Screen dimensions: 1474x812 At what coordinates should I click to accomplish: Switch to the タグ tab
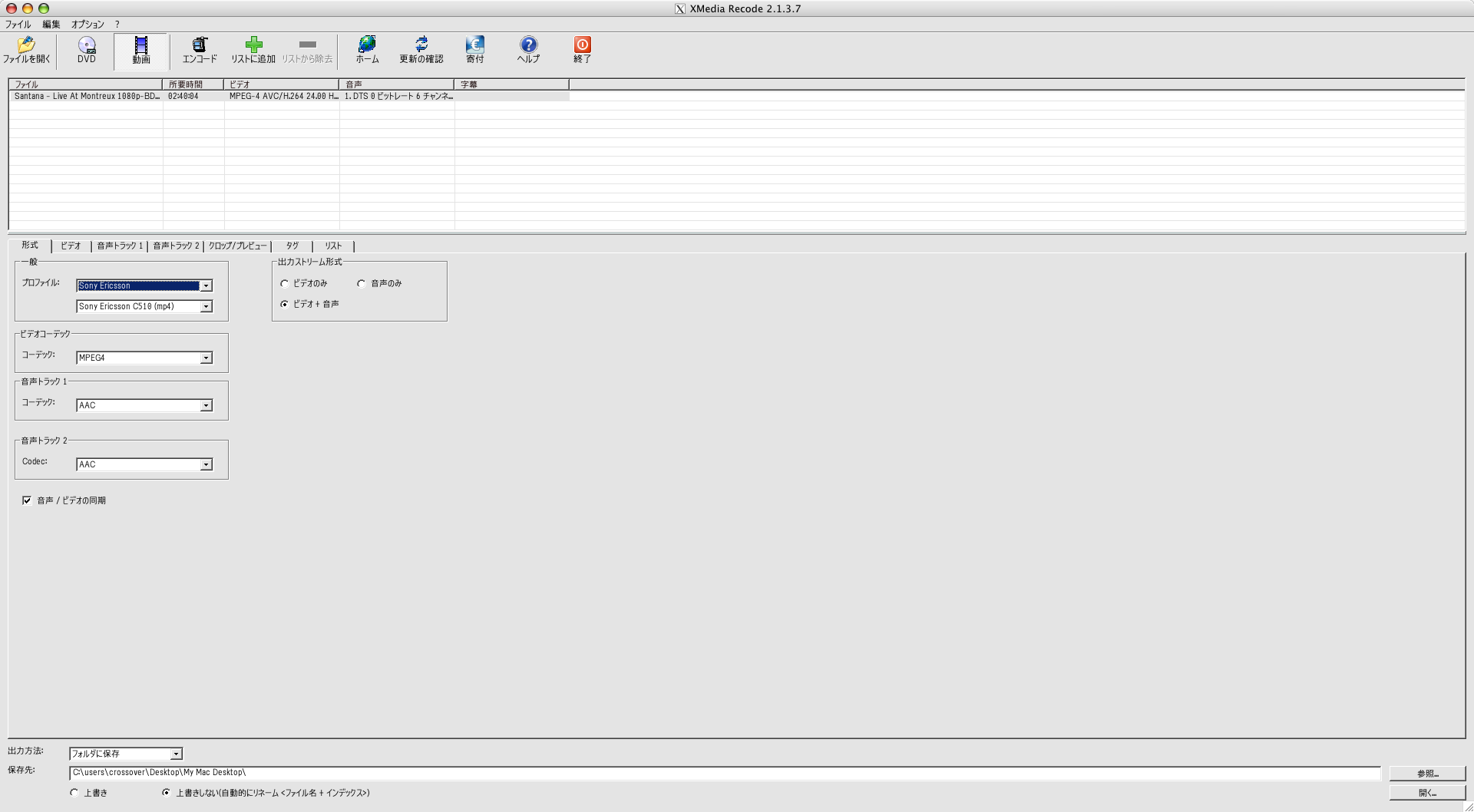click(292, 246)
